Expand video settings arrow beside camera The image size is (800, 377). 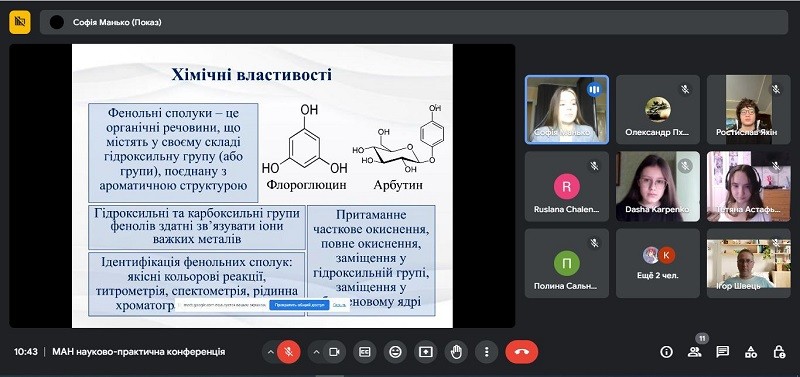(316, 352)
